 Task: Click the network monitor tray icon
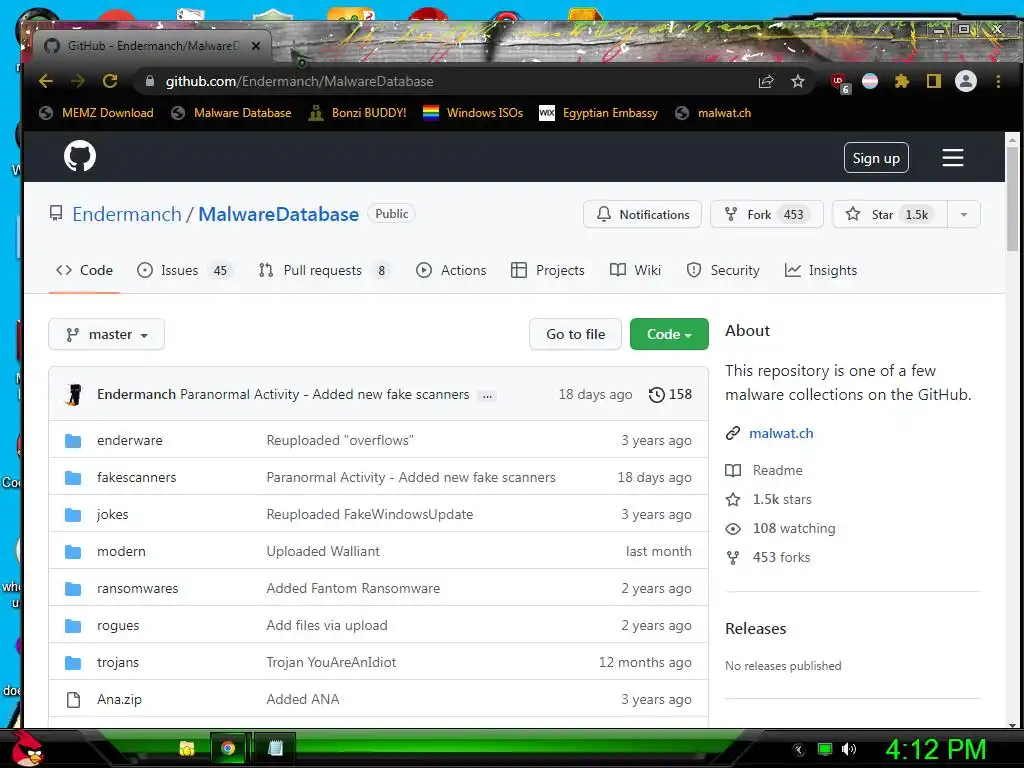[825, 750]
